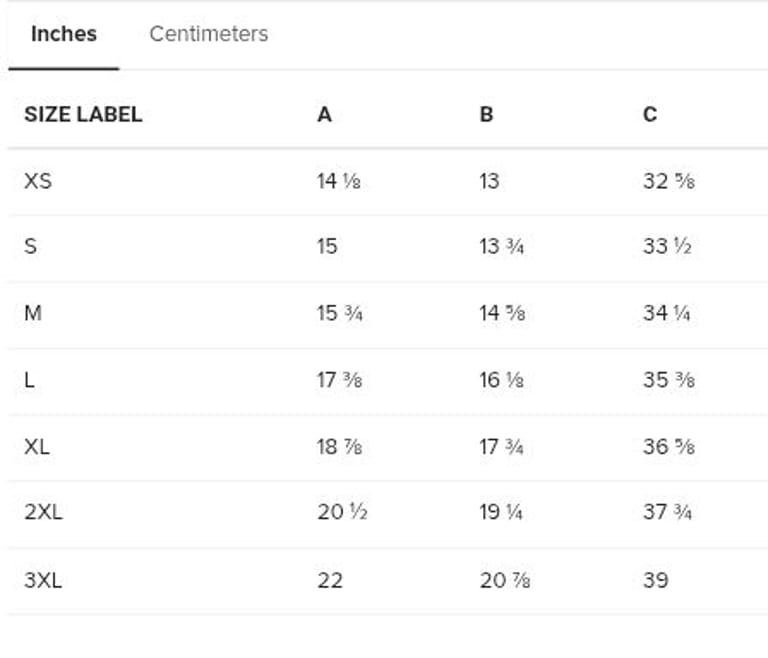Select the L size row label
Screen dimensions: 768x658
point(29,380)
